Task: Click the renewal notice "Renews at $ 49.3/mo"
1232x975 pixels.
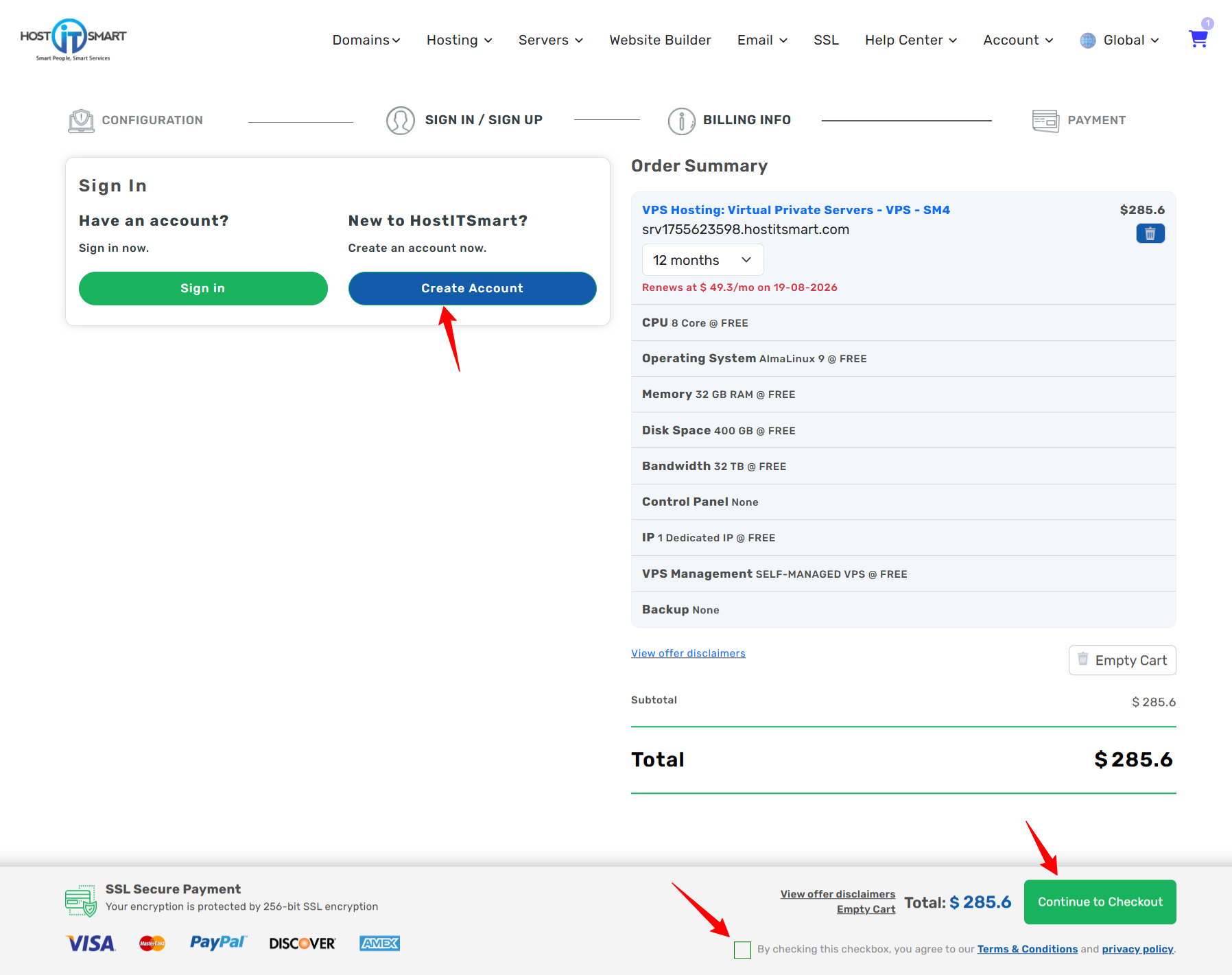Action: [x=739, y=287]
